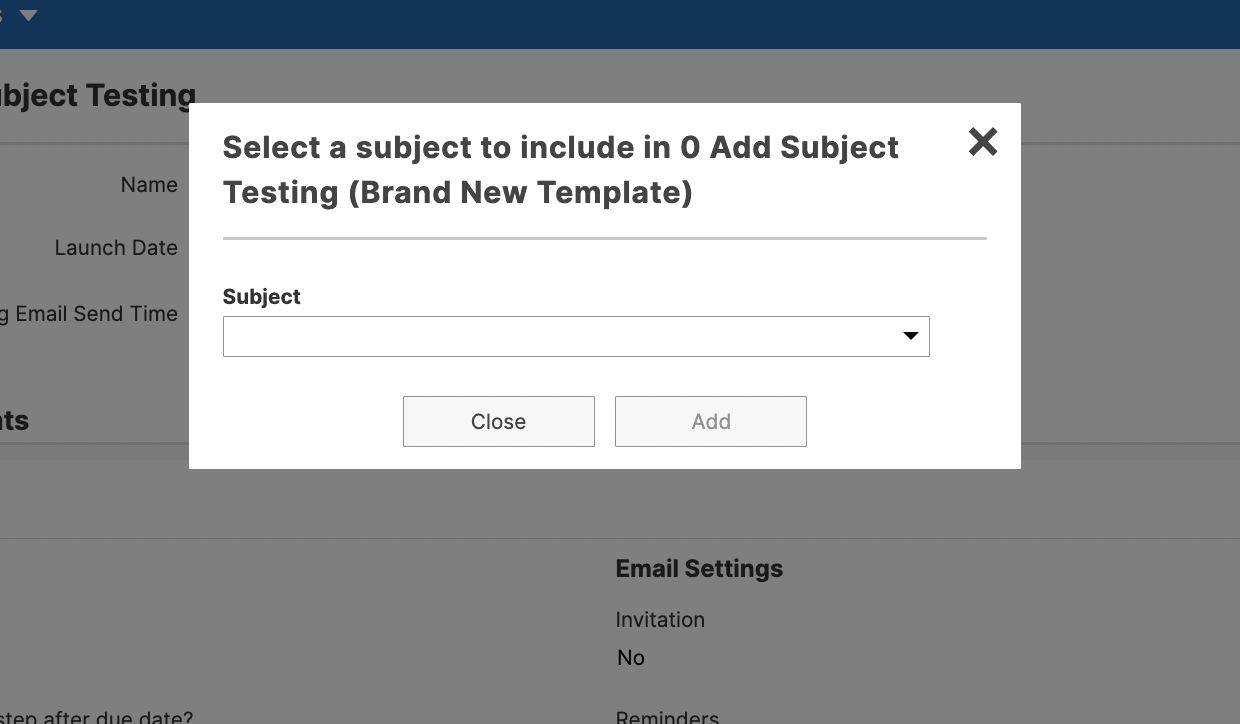Click the Name label behind the dialog
Image resolution: width=1240 pixels, height=724 pixels.
(x=149, y=185)
